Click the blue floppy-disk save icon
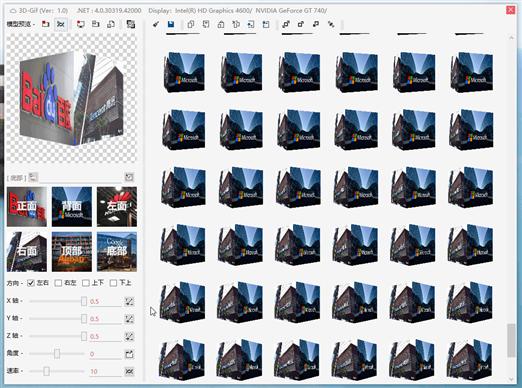This screenshot has height=388, width=522. 171,24
